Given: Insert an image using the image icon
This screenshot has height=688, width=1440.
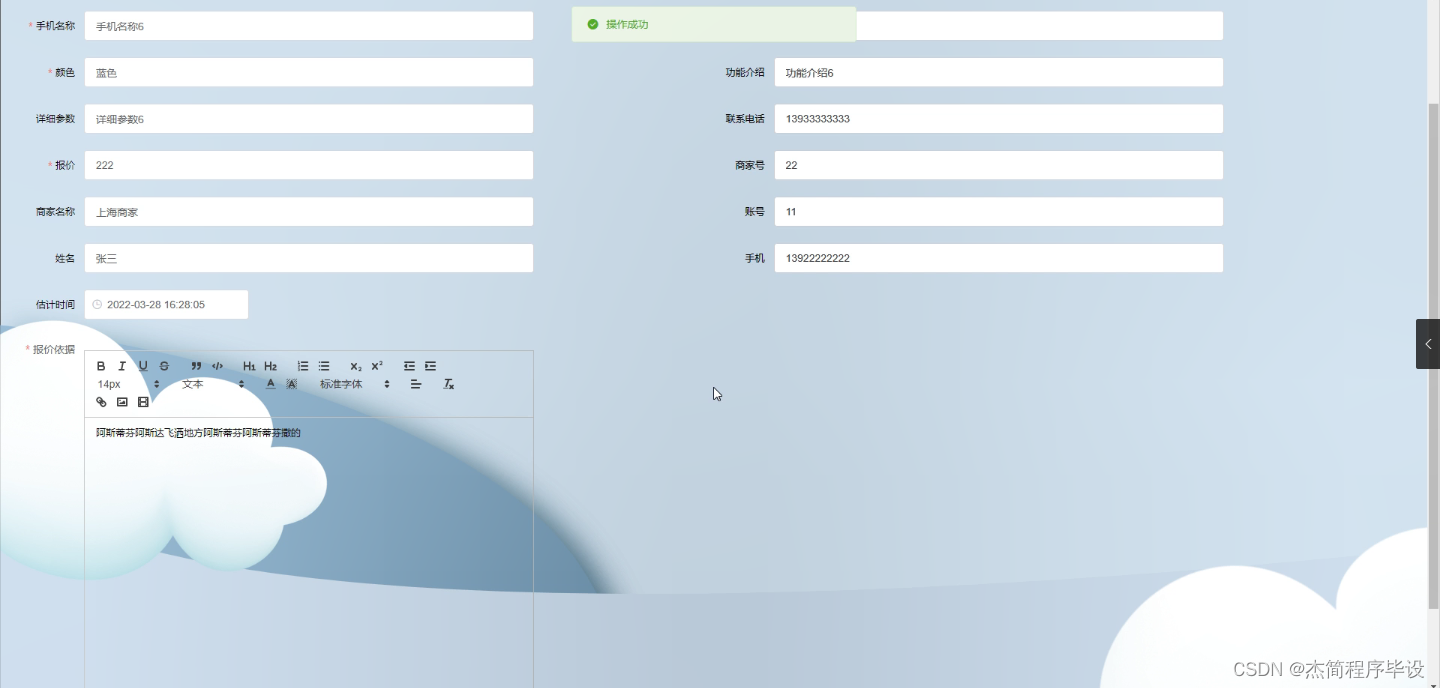Looking at the screenshot, I should (121, 401).
